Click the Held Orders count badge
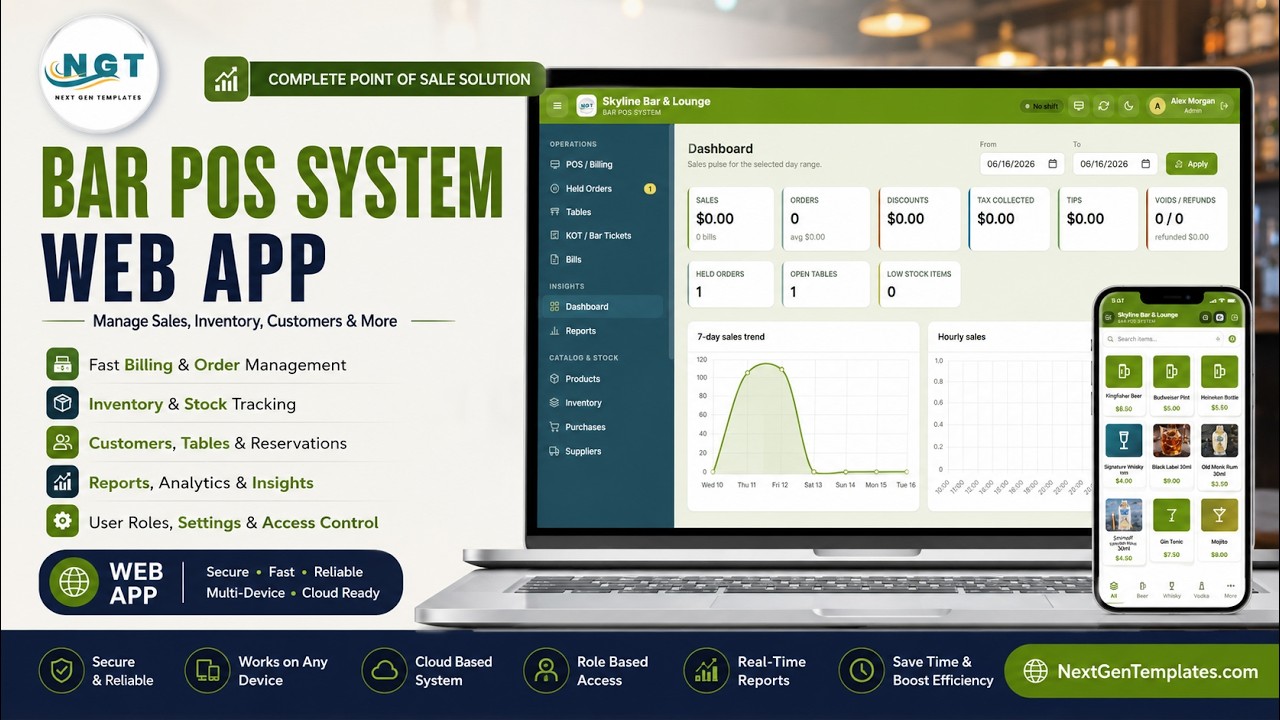Screen dimensions: 1280x720 (x=650, y=188)
